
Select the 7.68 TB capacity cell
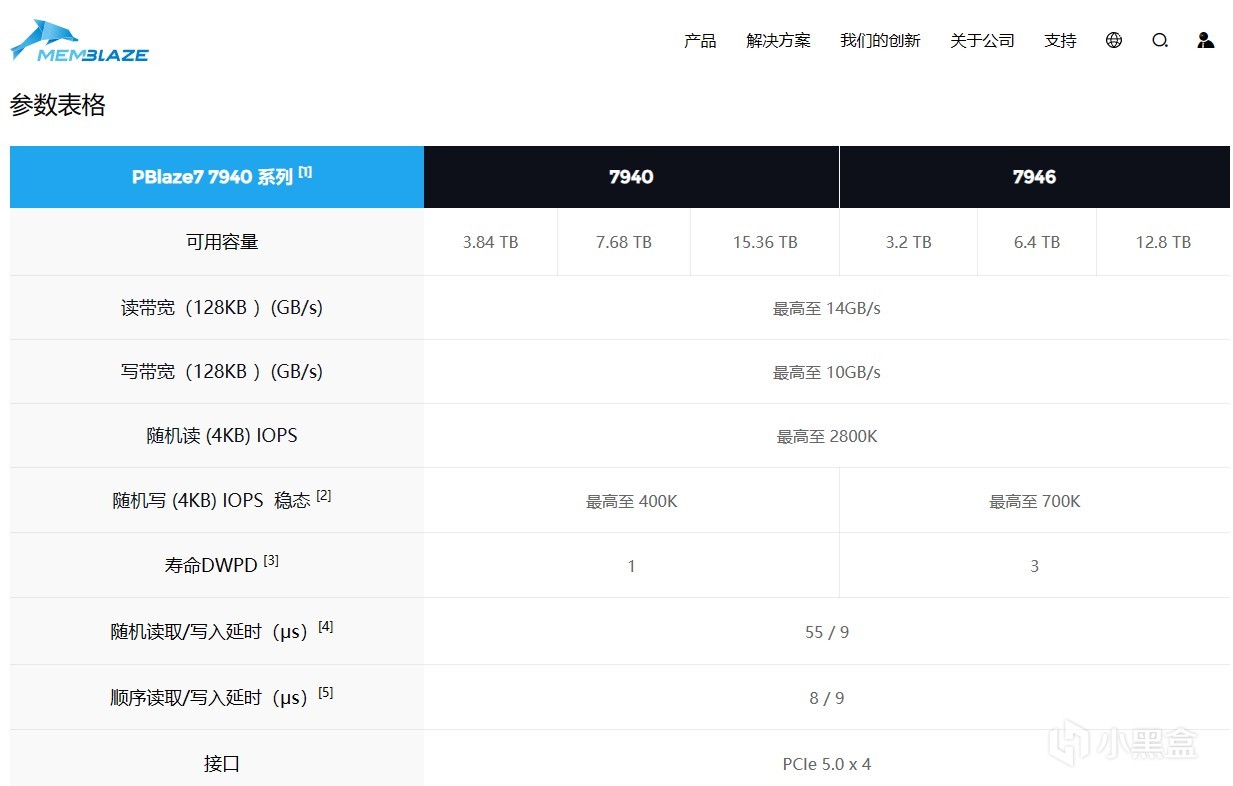pos(624,242)
